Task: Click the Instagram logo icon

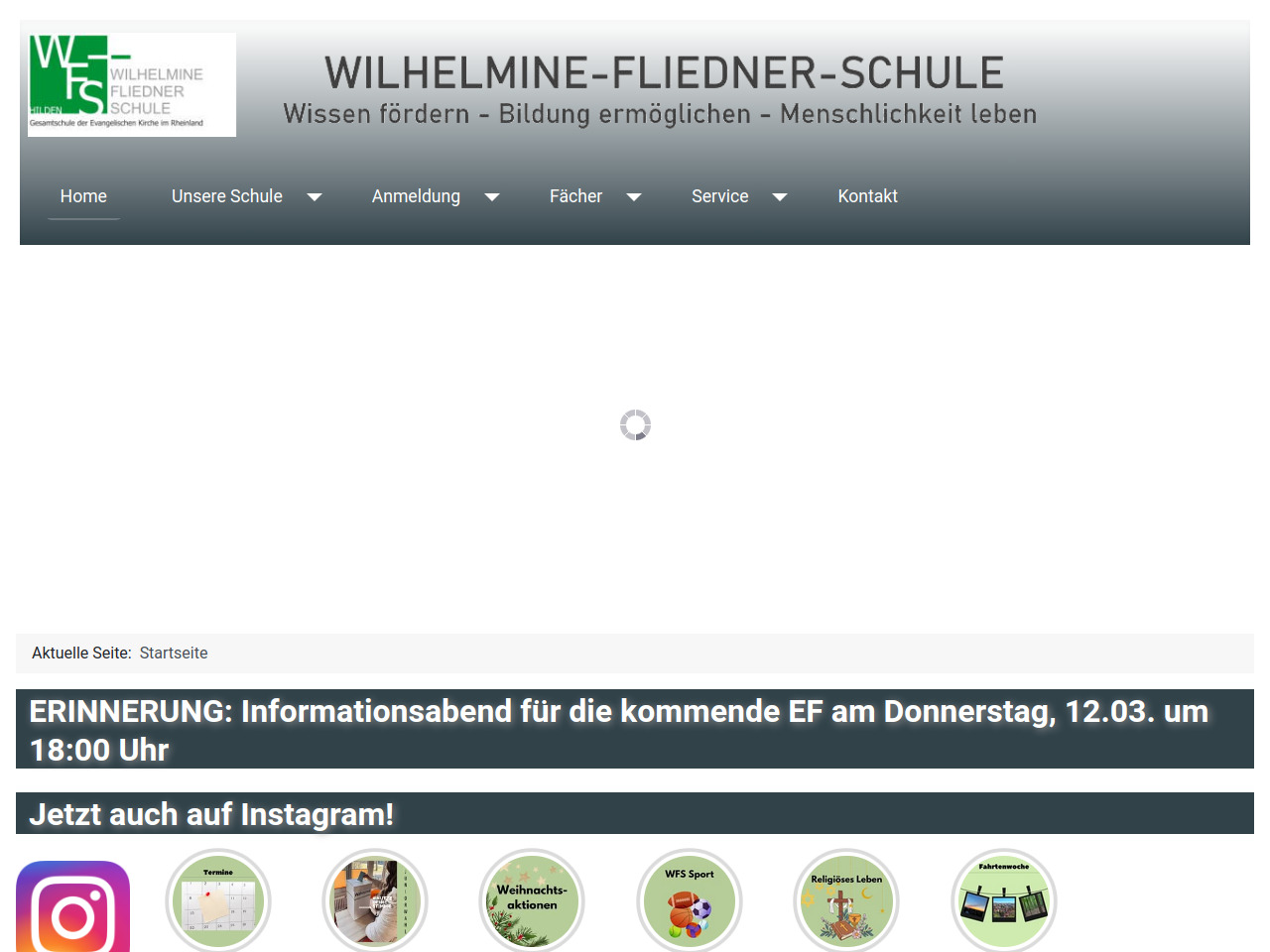Action: [72, 907]
